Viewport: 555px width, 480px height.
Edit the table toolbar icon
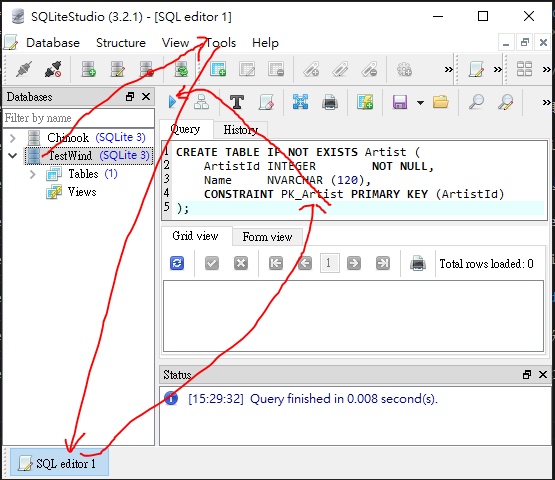247,69
